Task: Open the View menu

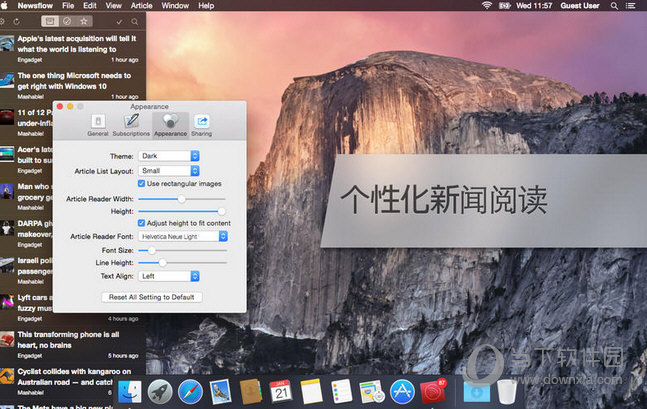Action: point(113,6)
